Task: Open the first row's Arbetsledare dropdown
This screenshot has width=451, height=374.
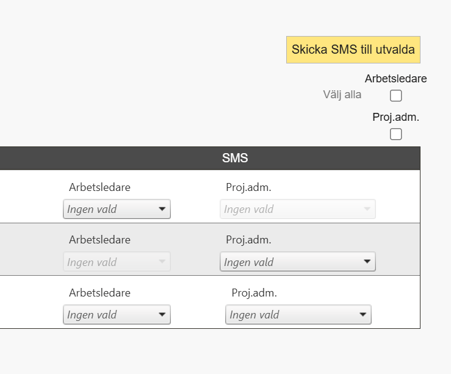Action: tap(117, 209)
